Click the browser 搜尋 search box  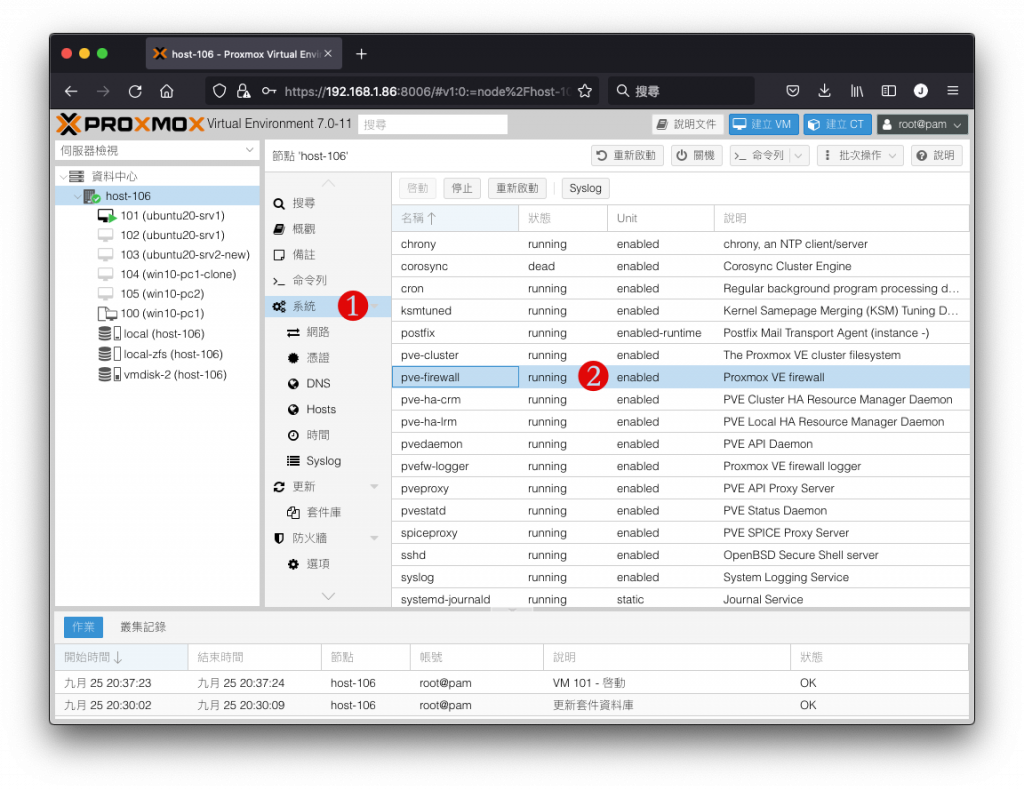point(681,91)
